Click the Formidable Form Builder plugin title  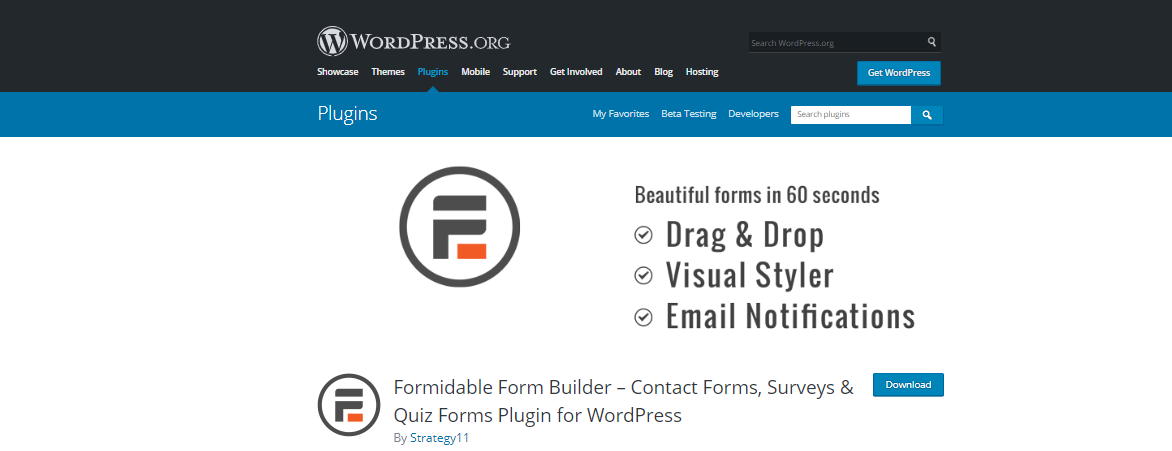click(x=623, y=401)
